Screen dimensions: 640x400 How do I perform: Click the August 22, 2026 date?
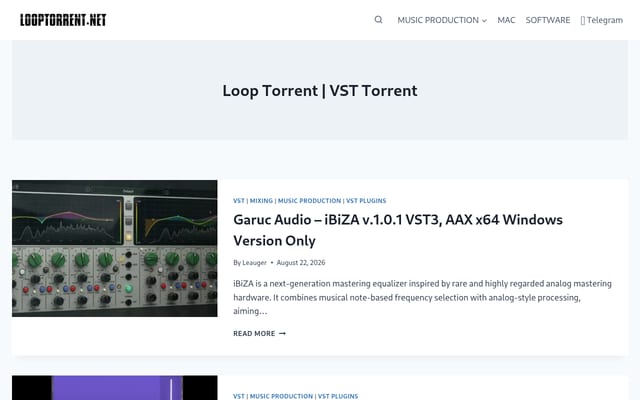[x=301, y=262]
